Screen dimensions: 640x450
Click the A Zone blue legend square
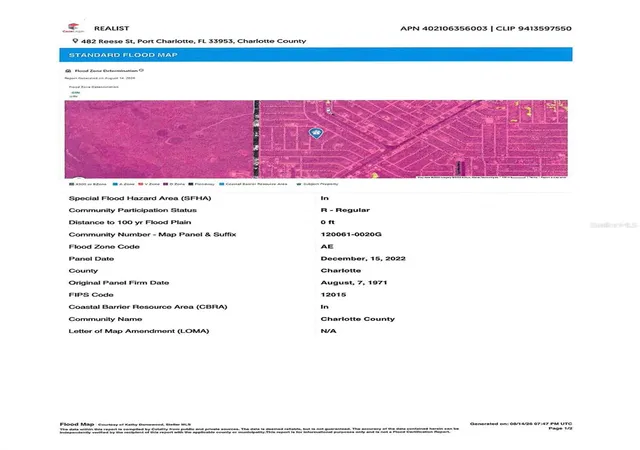[115, 184]
